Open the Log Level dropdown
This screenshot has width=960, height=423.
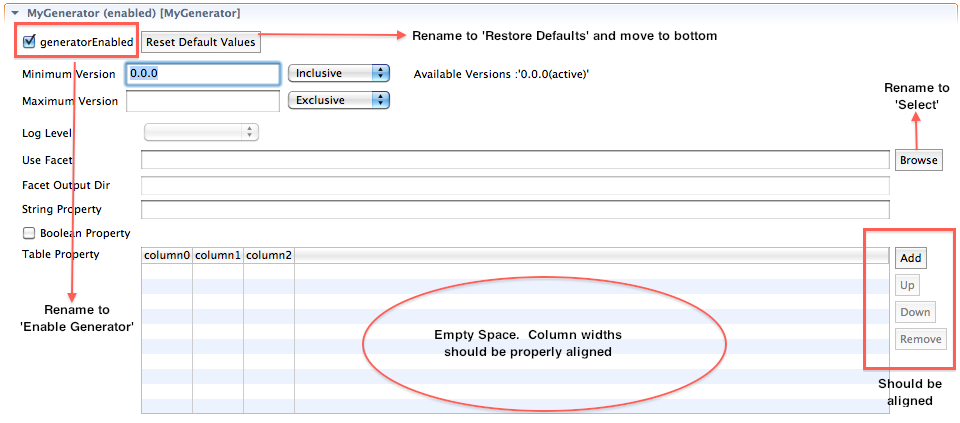tap(201, 132)
